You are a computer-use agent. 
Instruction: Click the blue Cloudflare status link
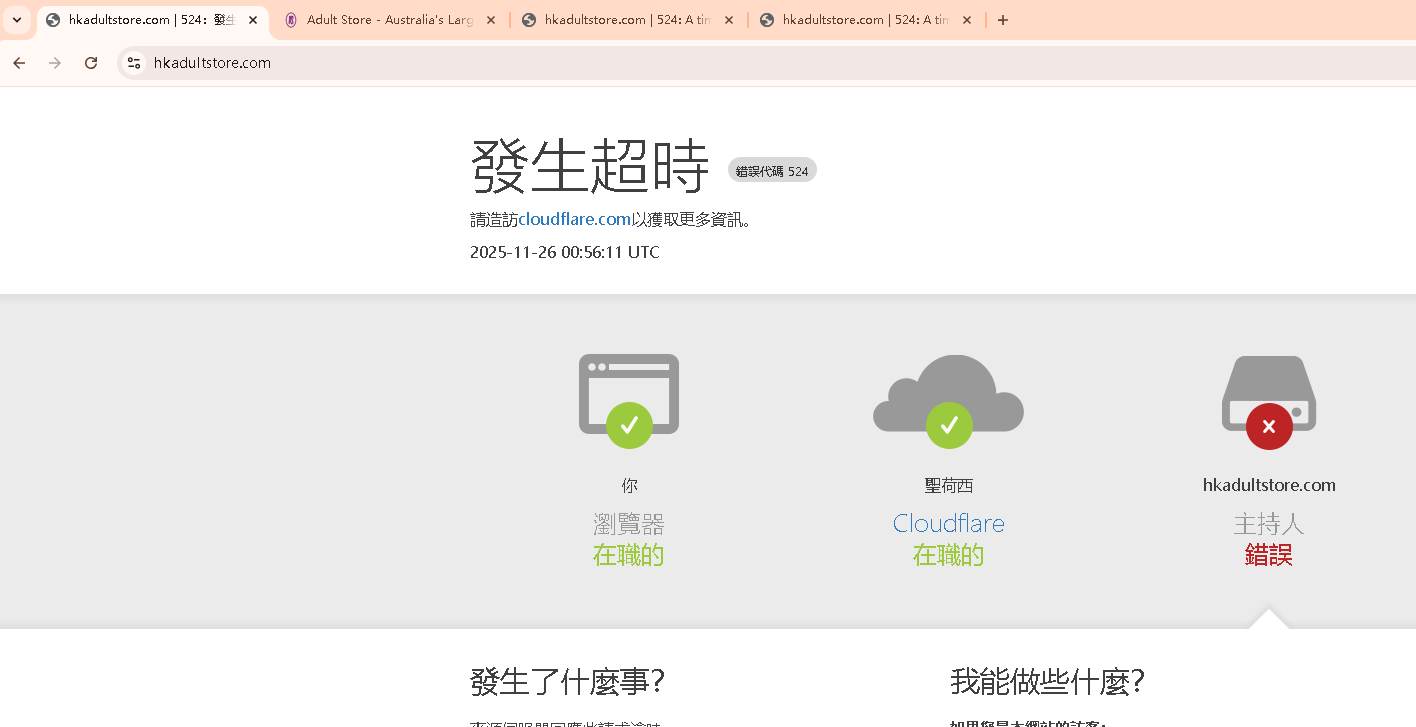tap(948, 523)
